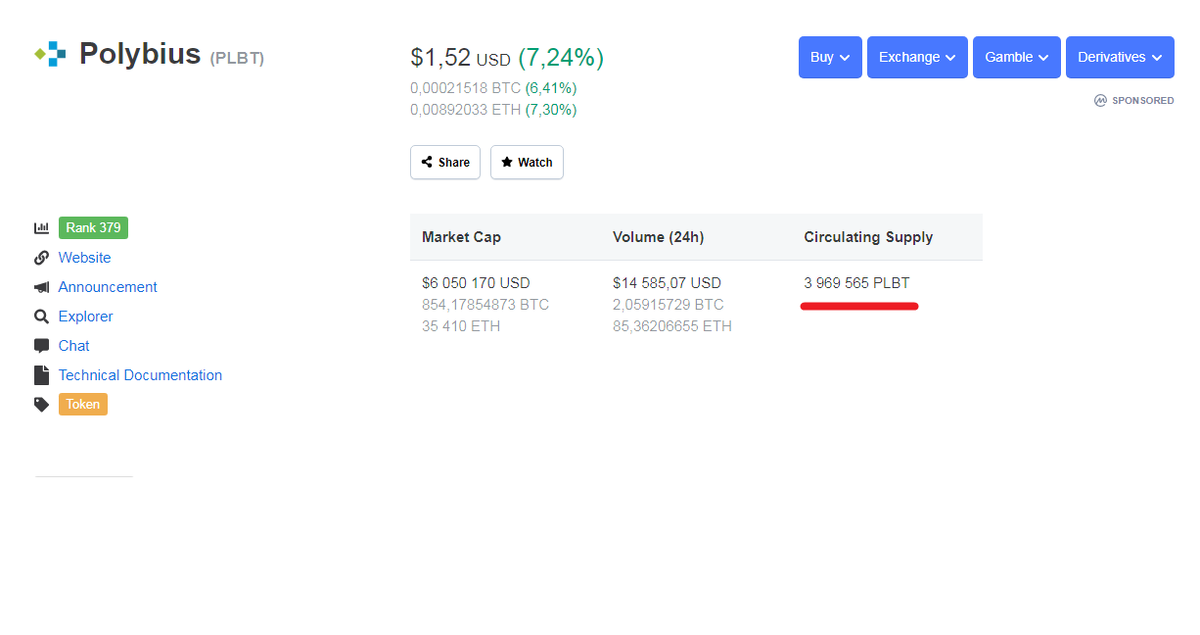Click the file icon beside Technical Documentation
The width and height of the screenshot is (1200, 635).
pyautogui.click(x=41, y=375)
